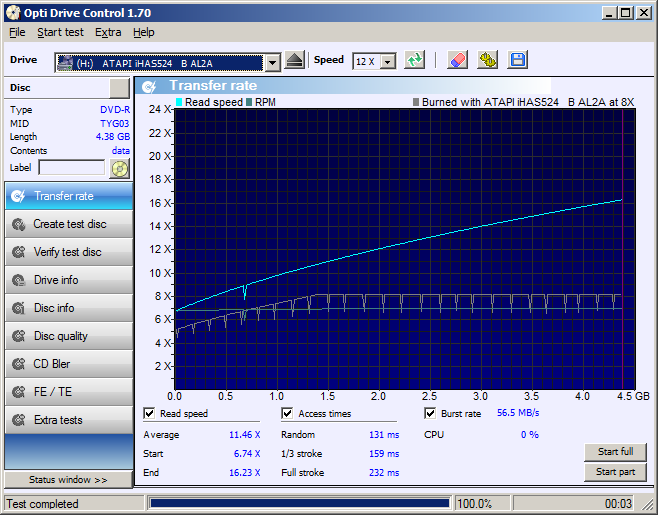Expand the Speed 12 X dropdown
The height and width of the screenshot is (515, 658).
tap(388, 62)
